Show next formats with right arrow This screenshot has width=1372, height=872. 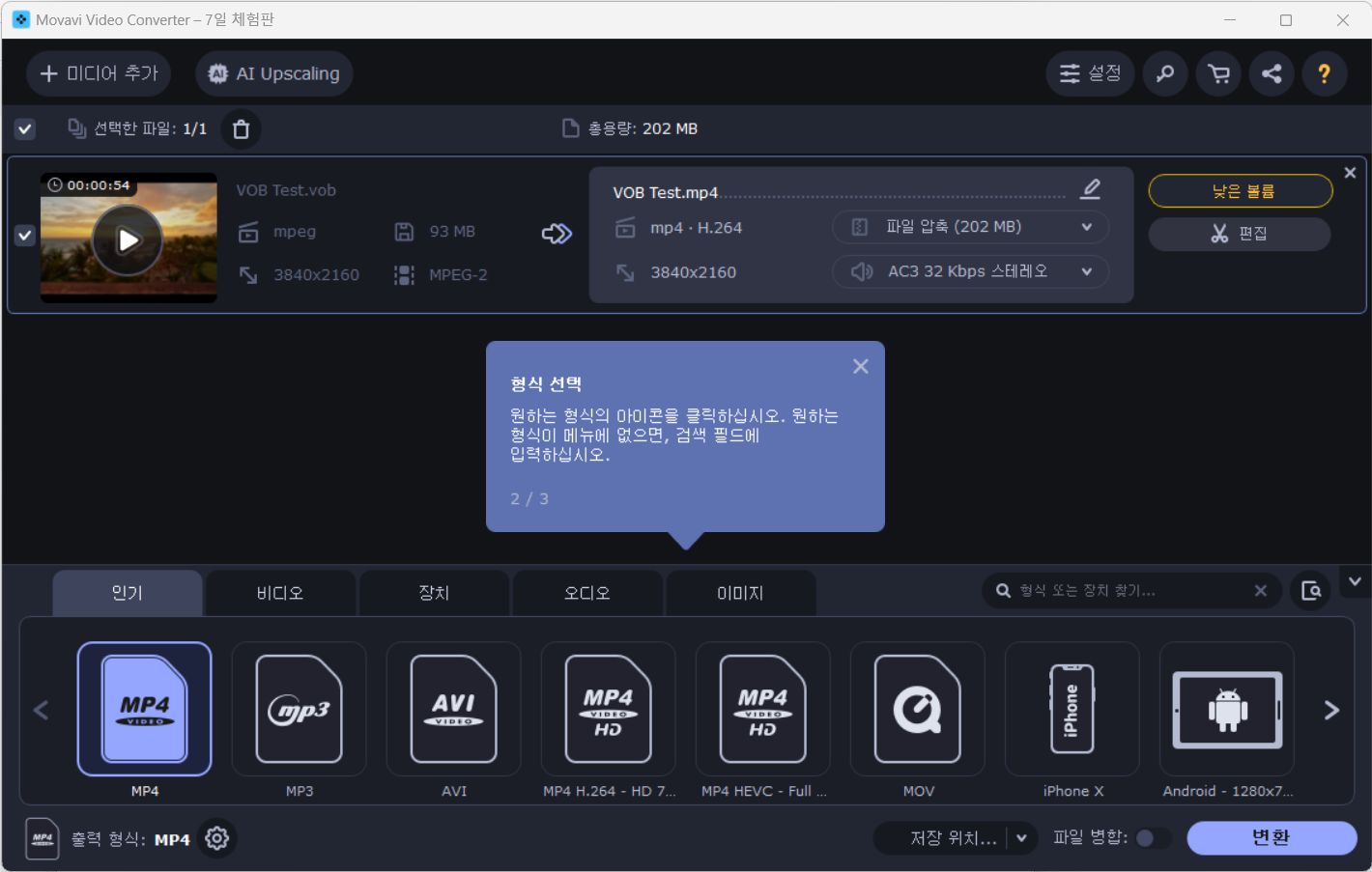tap(1331, 711)
